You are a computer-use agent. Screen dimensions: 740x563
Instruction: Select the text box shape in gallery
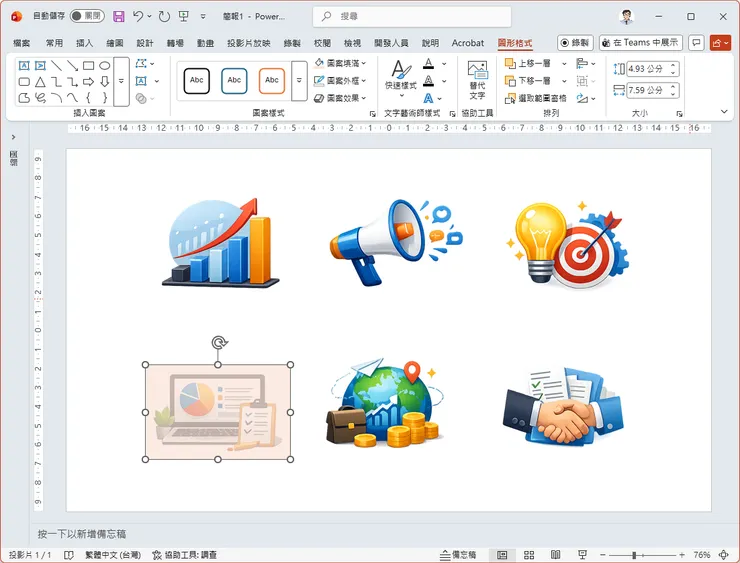24,66
